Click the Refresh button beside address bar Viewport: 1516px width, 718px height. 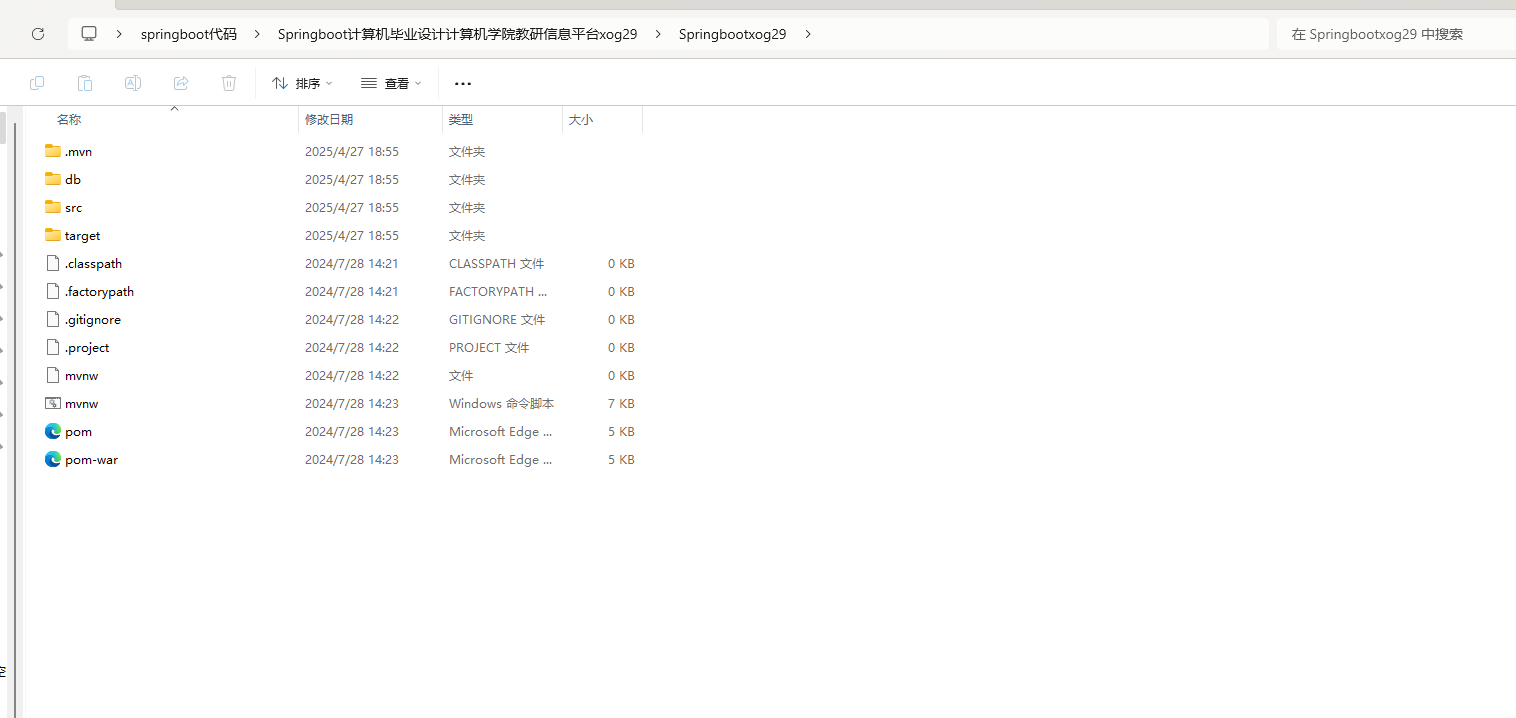[x=38, y=34]
